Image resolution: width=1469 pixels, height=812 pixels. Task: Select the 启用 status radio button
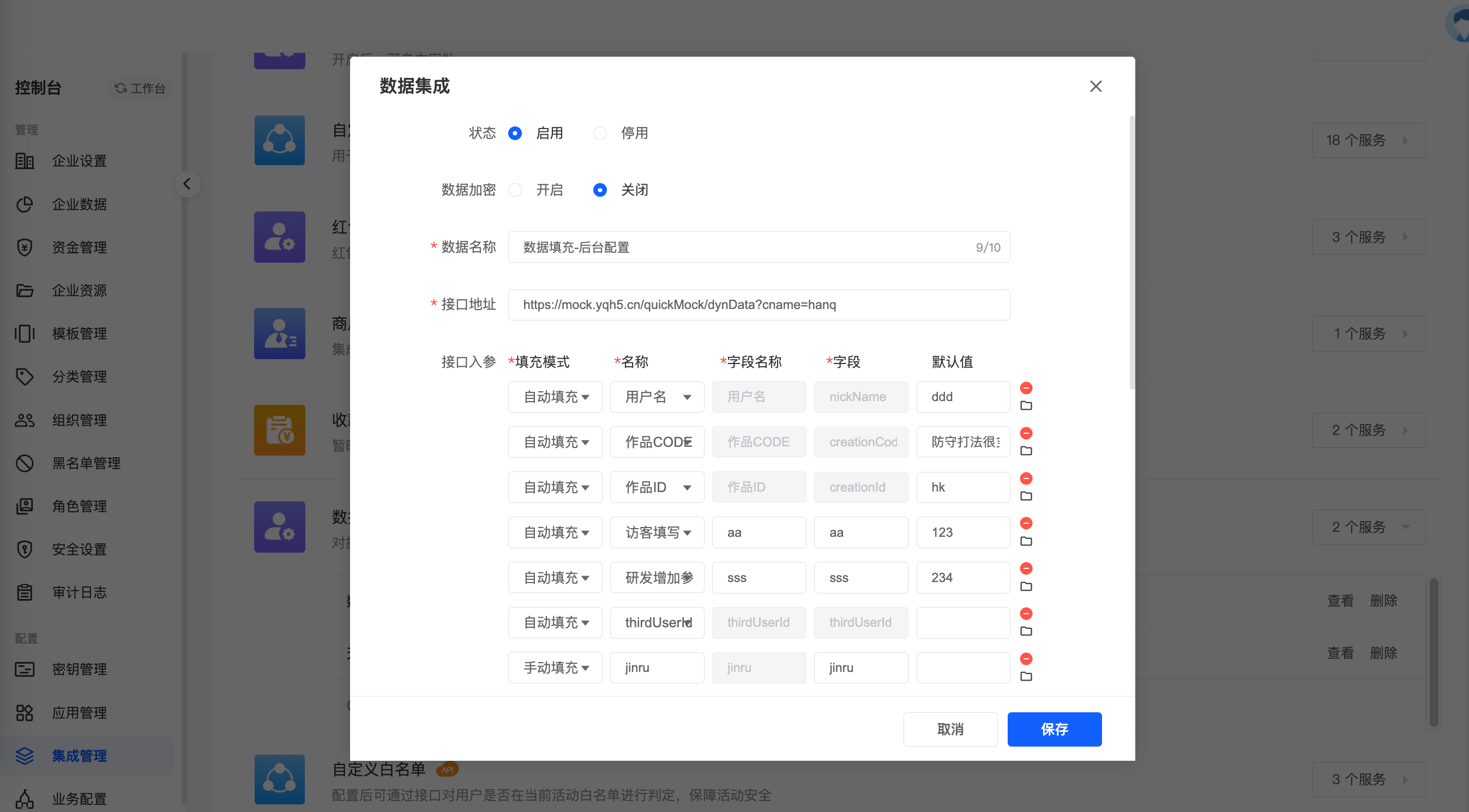click(515, 133)
